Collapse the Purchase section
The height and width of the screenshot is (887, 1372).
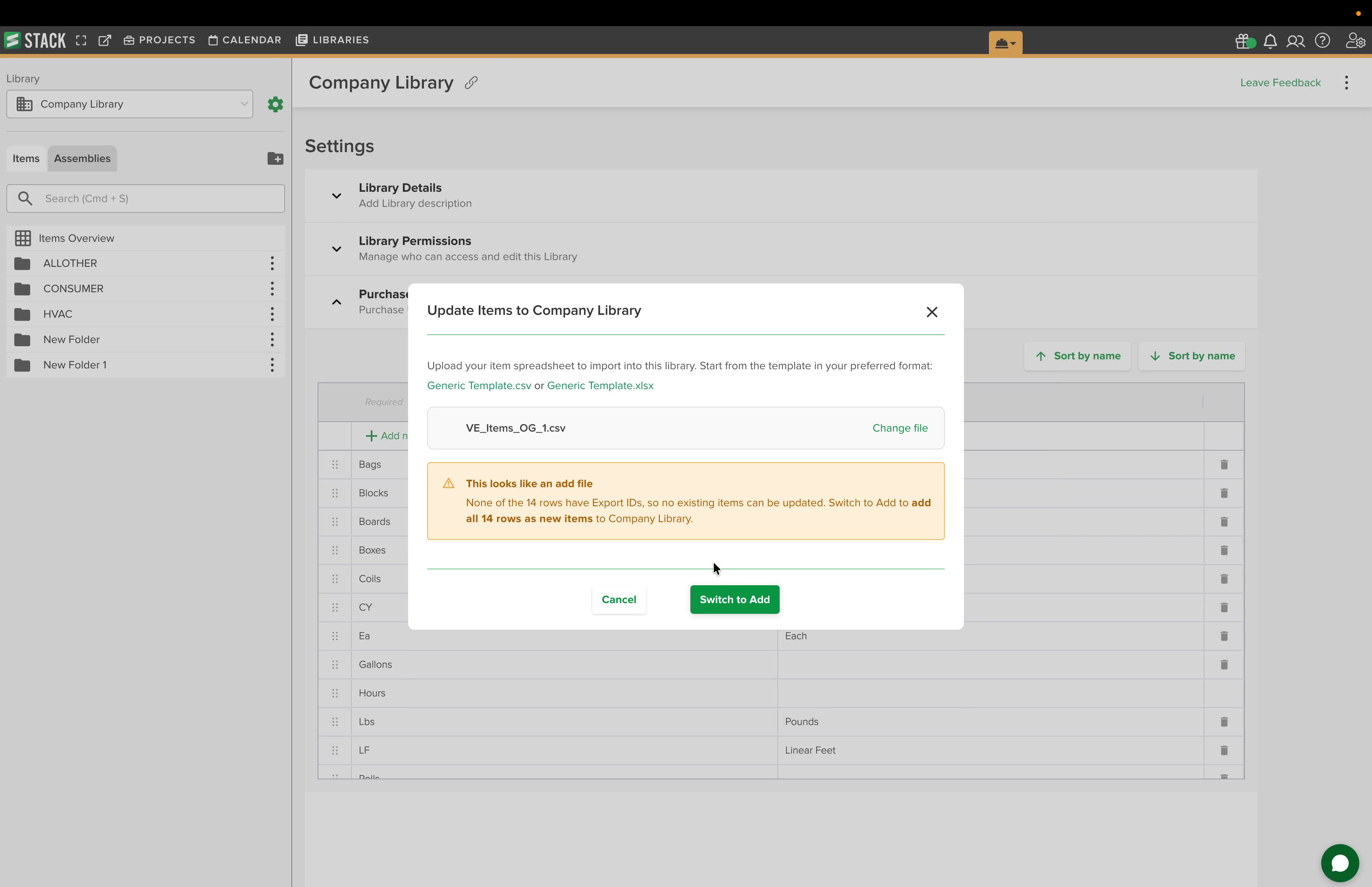(x=336, y=302)
